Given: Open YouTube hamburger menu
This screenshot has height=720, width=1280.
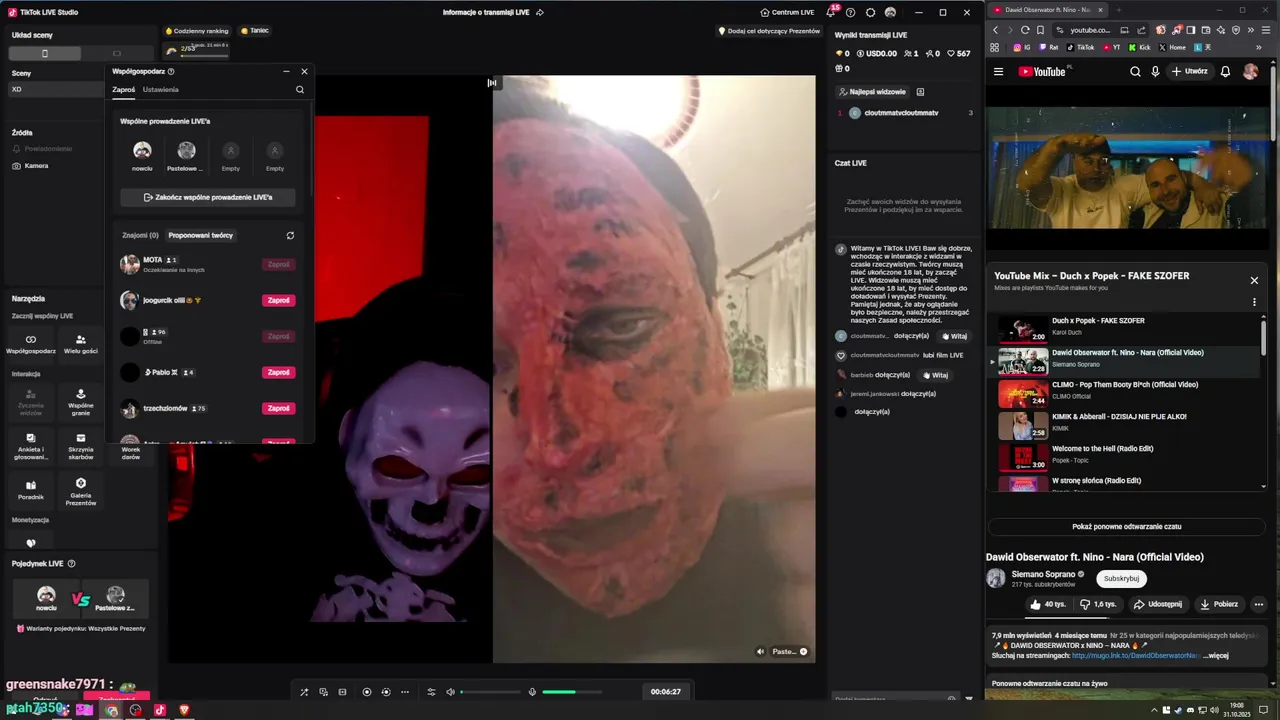Looking at the screenshot, I should coord(998,71).
